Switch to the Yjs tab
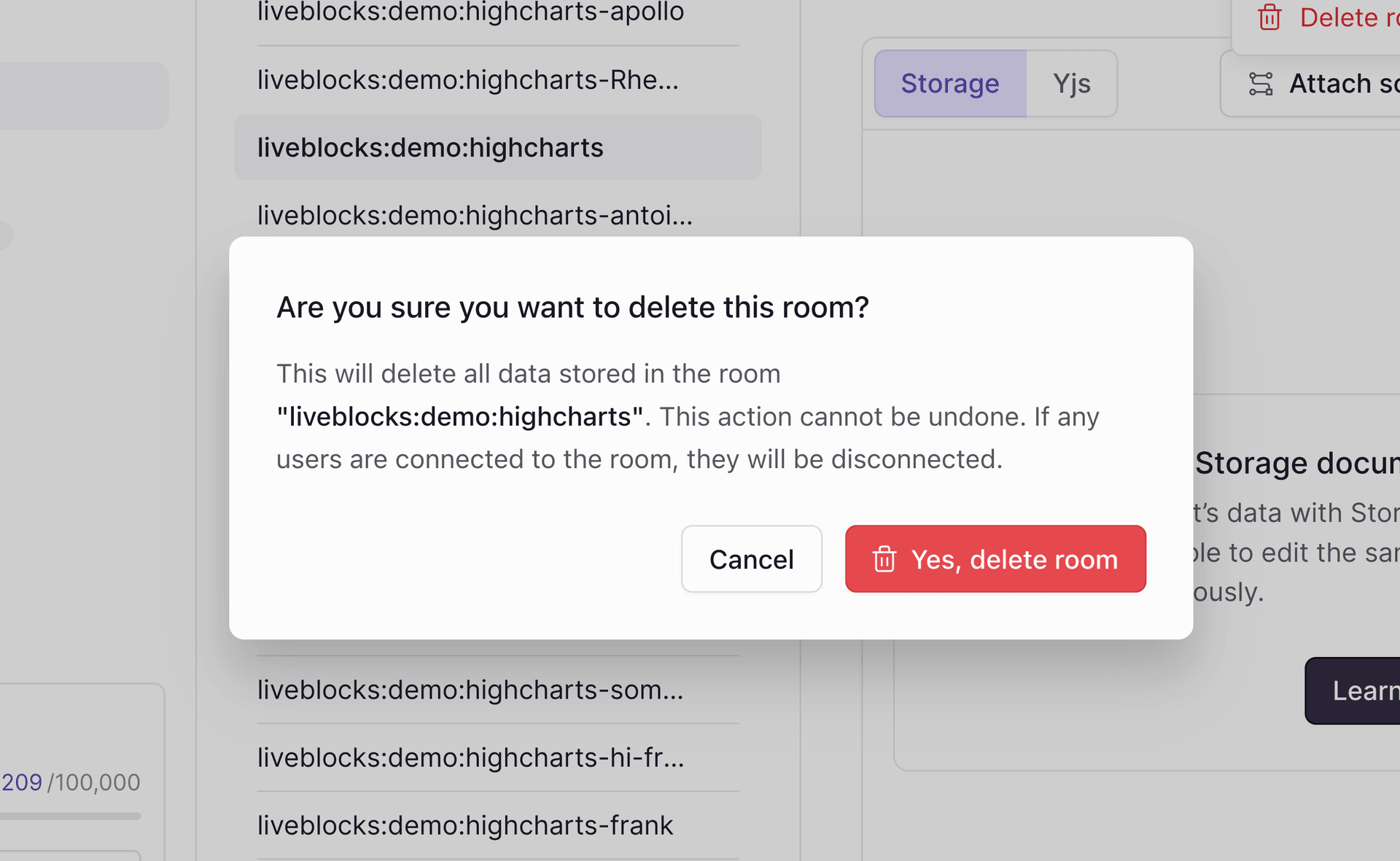1400x861 pixels. tap(1071, 84)
